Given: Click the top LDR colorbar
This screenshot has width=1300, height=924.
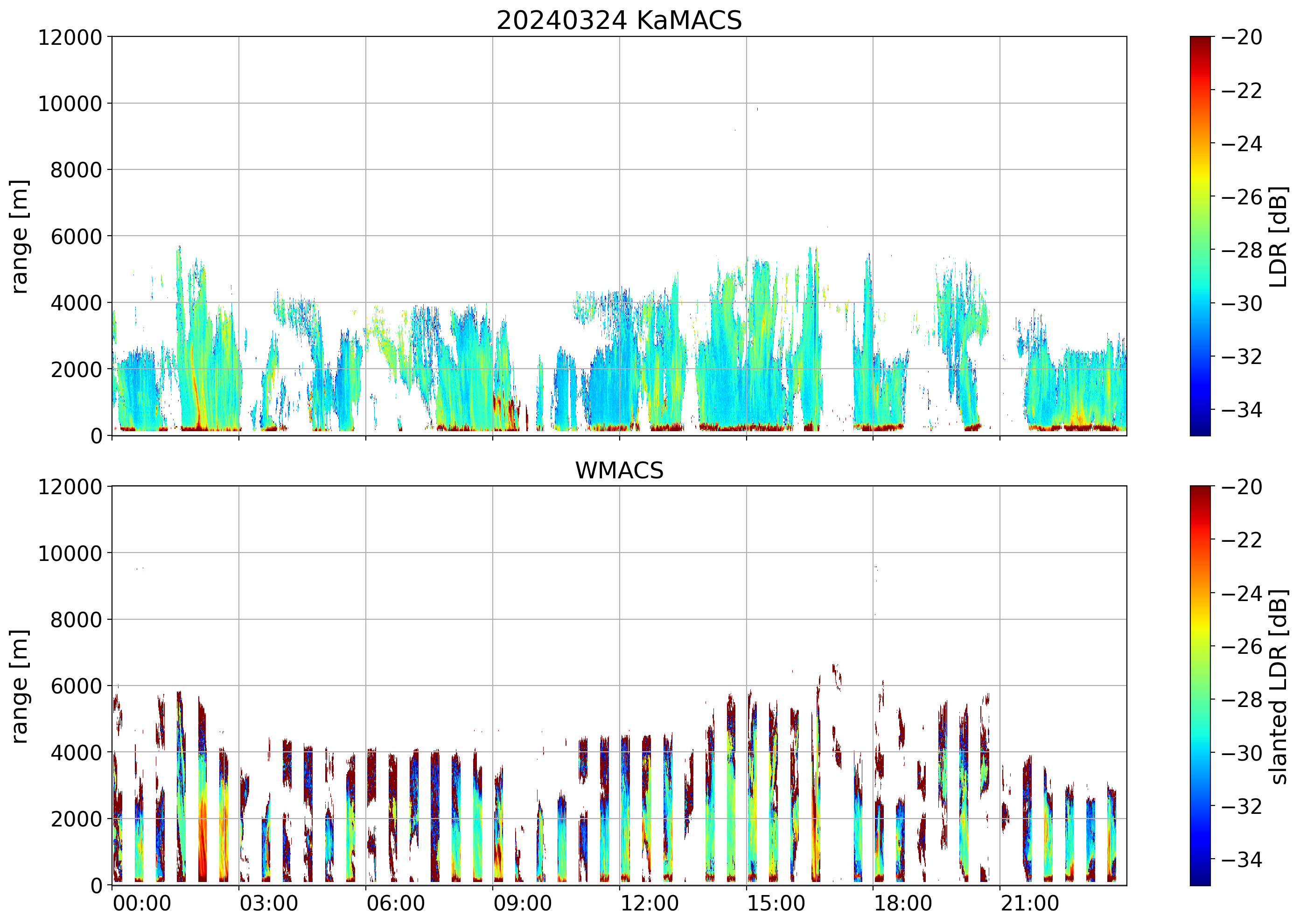Looking at the screenshot, I should [1200, 236].
